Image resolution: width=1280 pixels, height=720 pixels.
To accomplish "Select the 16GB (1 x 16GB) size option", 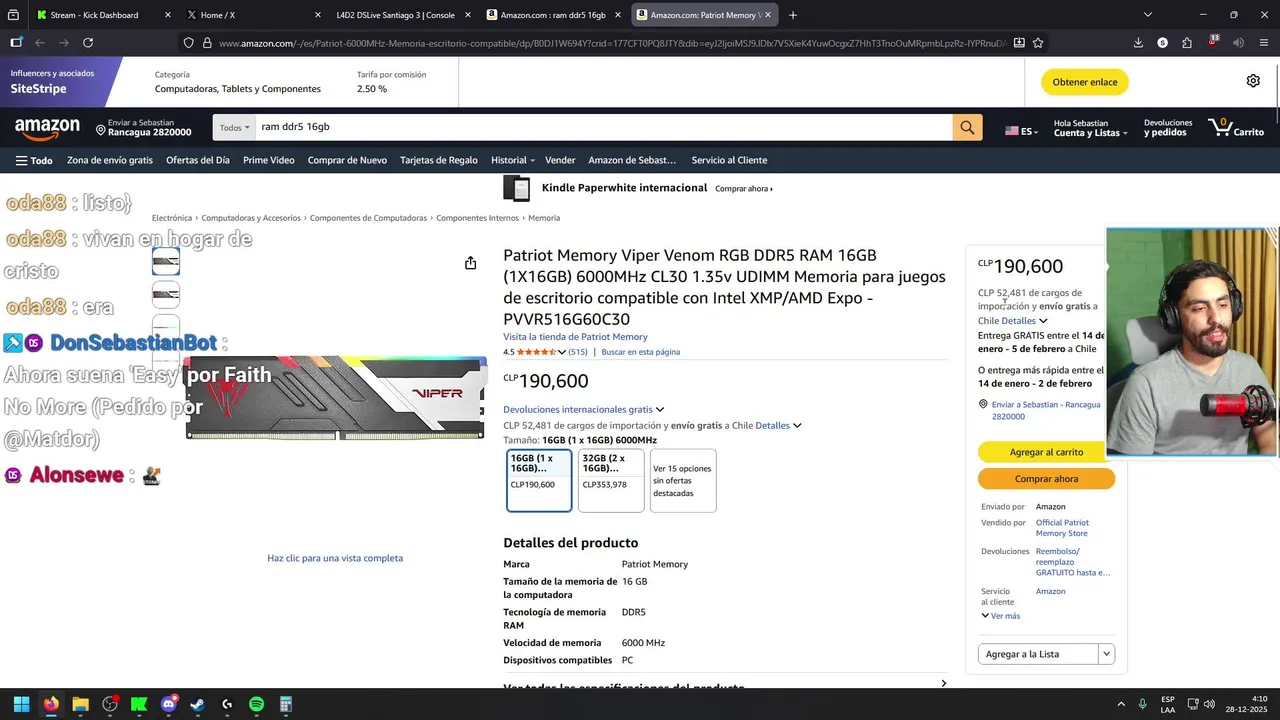I will (x=539, y=480).
